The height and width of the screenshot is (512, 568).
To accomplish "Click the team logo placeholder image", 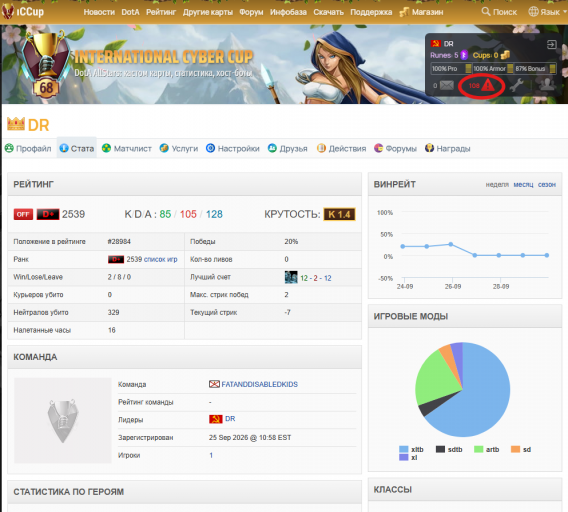I will tap(63, 420).
